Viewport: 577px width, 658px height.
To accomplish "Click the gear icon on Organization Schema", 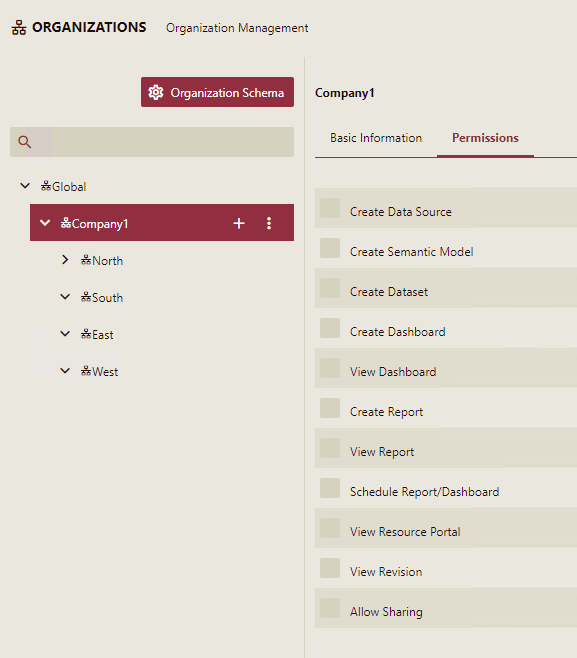I will (156, 92).
